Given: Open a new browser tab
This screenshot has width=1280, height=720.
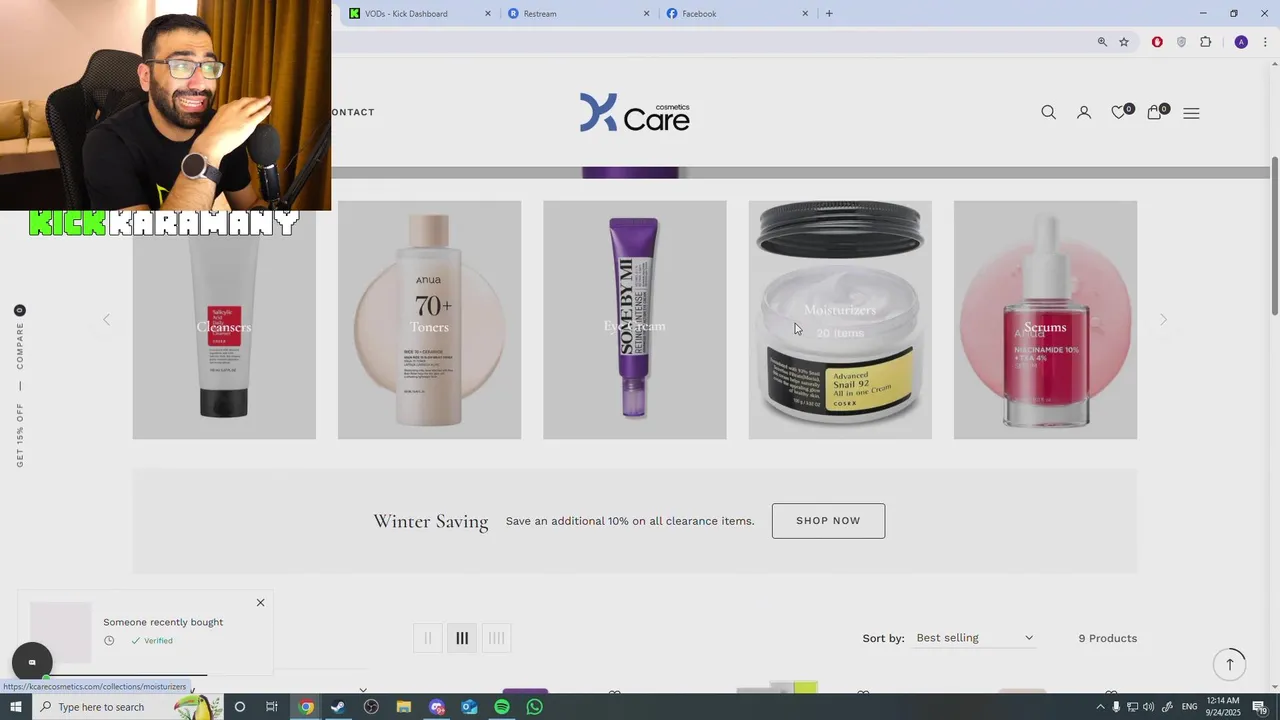Looking at the screenshot, I should click(829, 13).
